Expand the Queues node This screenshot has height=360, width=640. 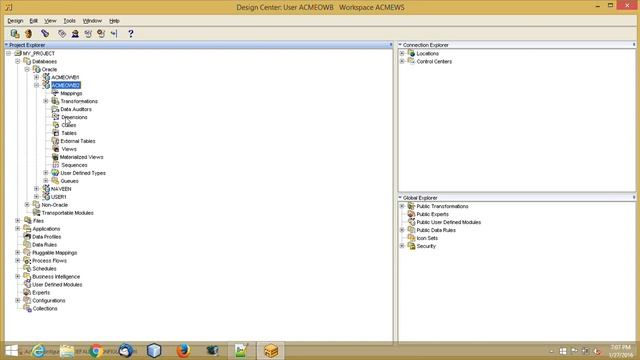pos(46,181)
